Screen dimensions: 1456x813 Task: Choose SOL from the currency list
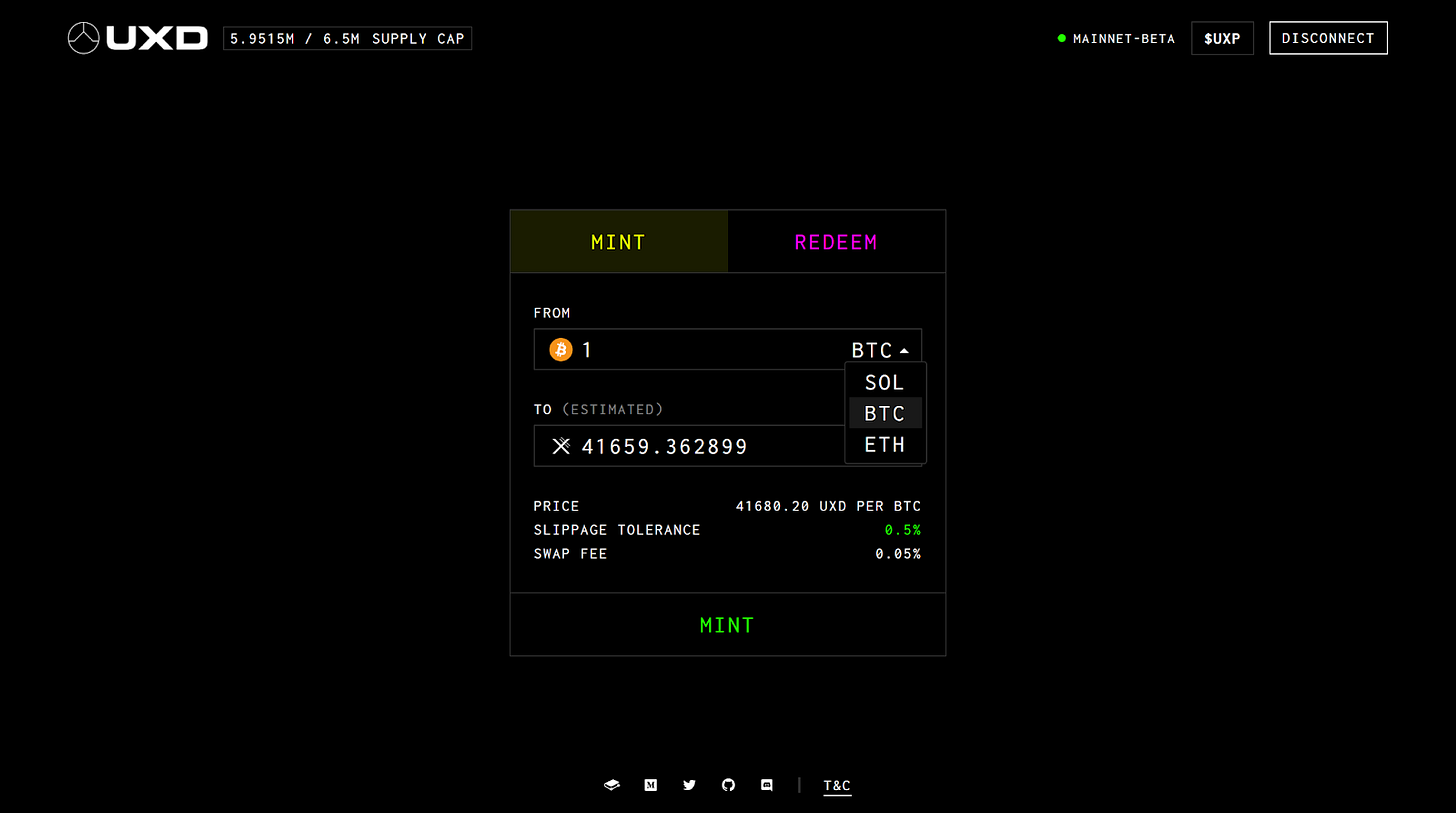point(885,382)
